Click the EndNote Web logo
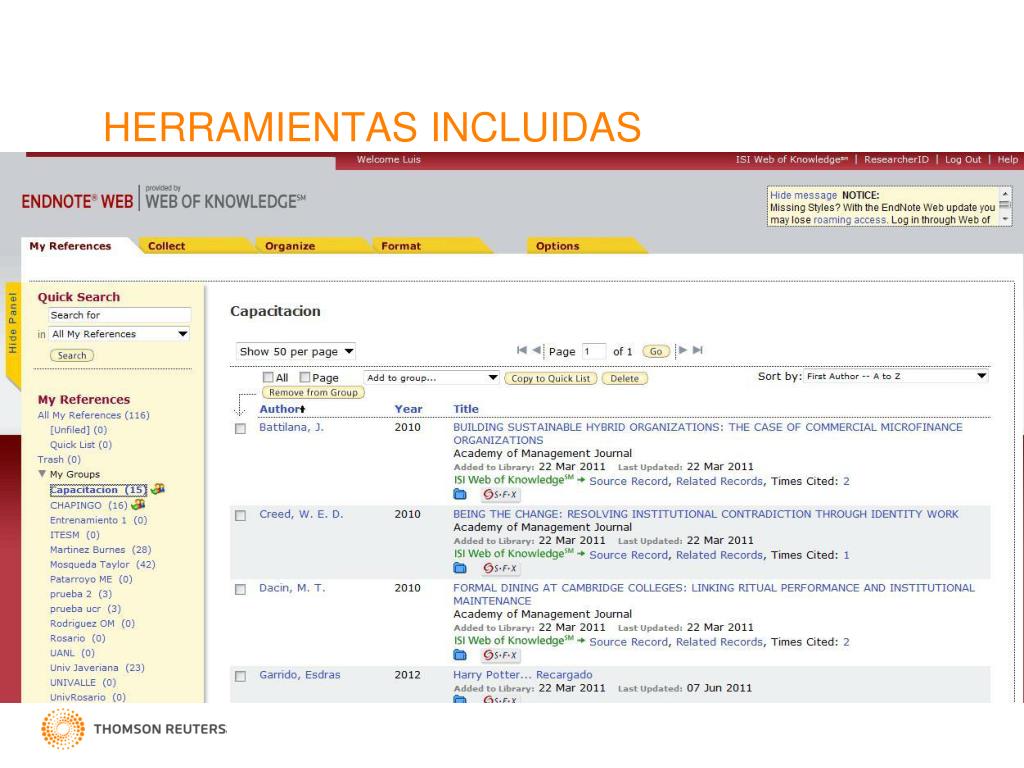This screenshot has width=1024, height=768. [77, 201]
